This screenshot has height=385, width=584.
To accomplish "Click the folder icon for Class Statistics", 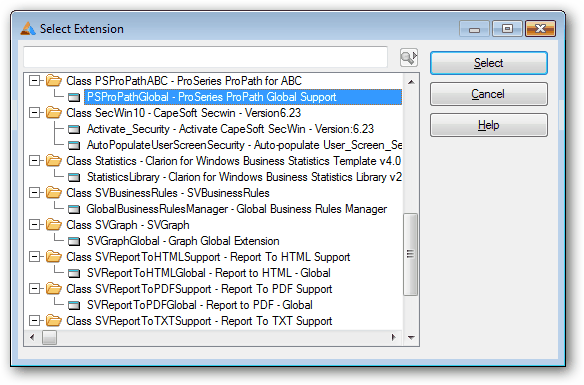I will (54, 160).
